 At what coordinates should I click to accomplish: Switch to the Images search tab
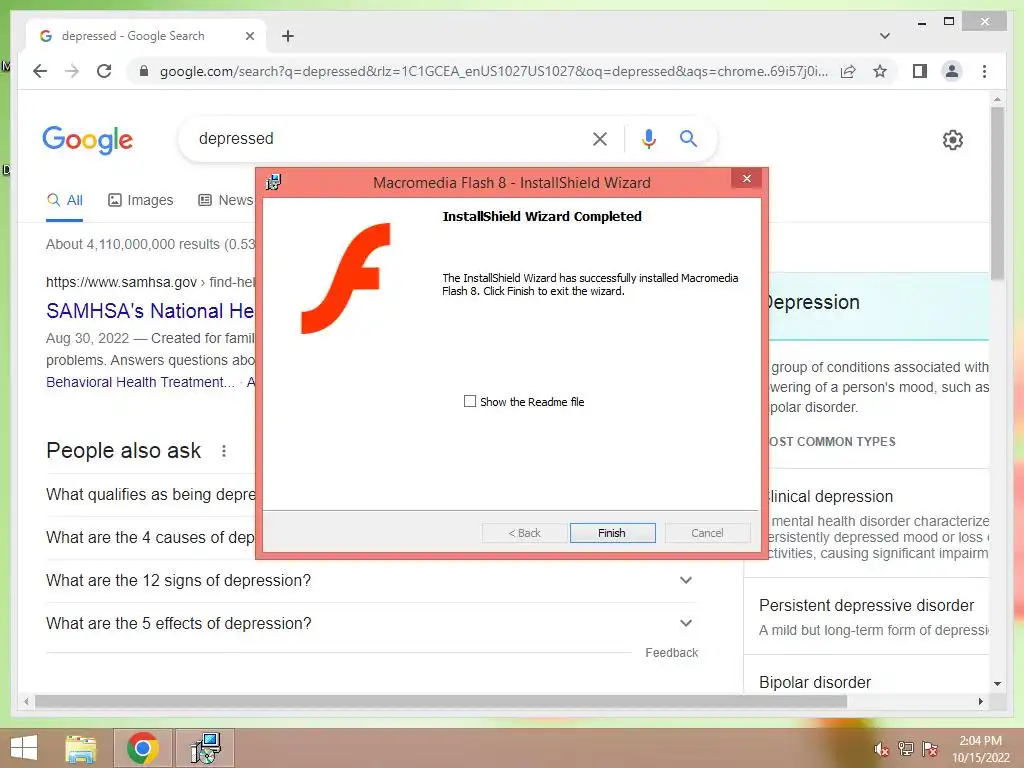coord(140,200)
